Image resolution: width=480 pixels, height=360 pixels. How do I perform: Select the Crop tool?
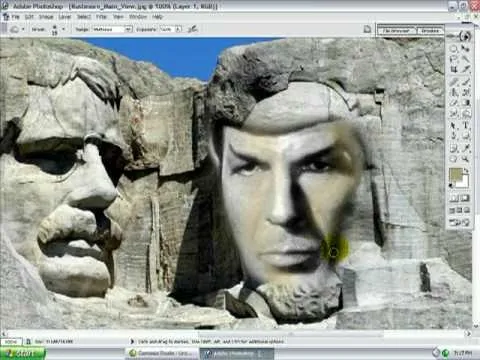(454, 70)
